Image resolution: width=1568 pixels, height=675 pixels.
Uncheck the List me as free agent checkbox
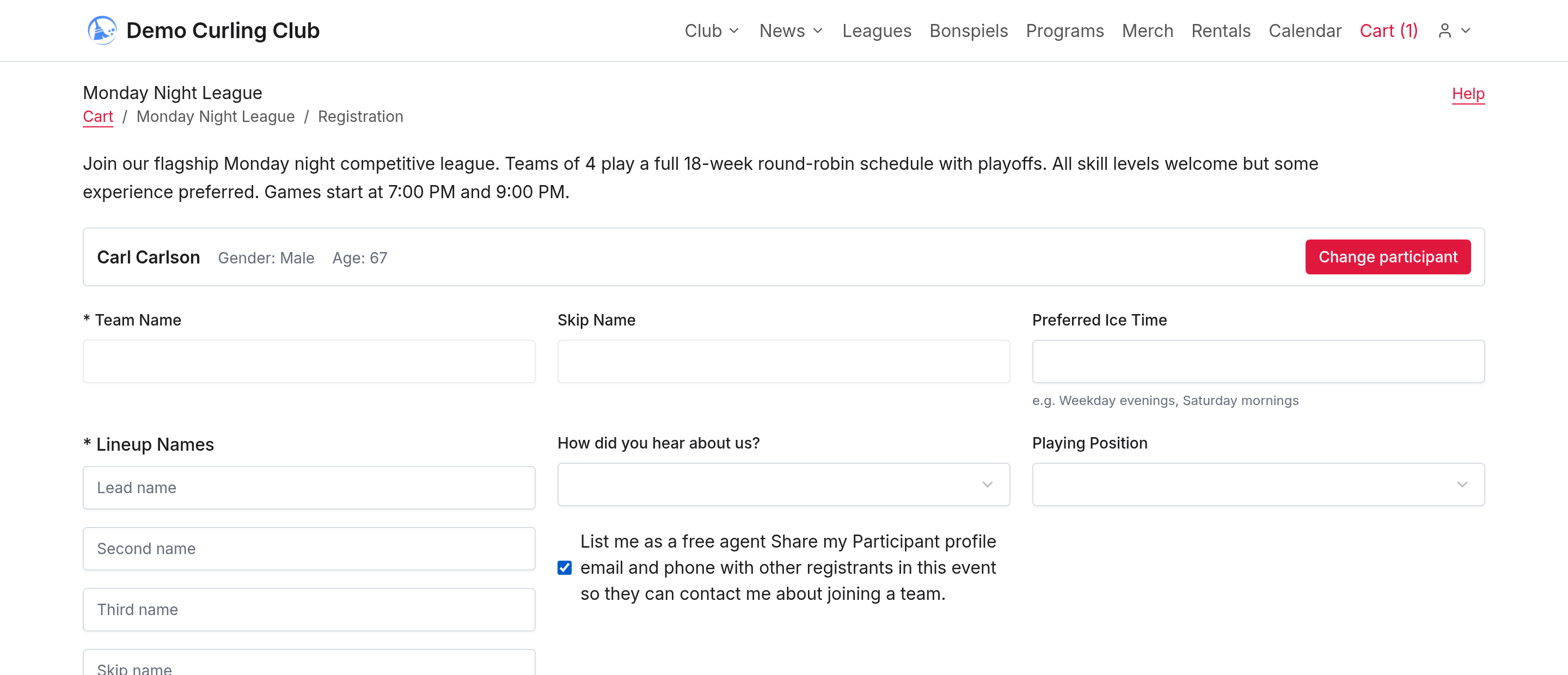[x=564, y=568]
